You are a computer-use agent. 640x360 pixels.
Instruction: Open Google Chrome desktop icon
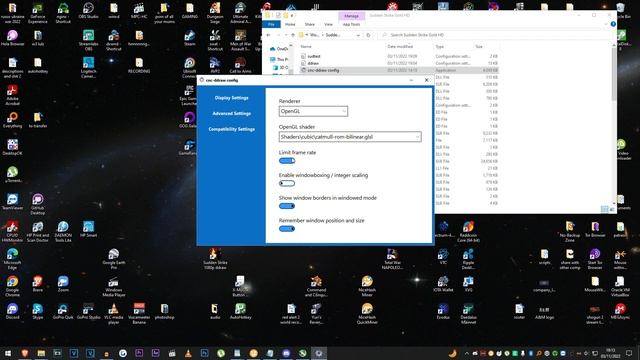click(12, 286)
